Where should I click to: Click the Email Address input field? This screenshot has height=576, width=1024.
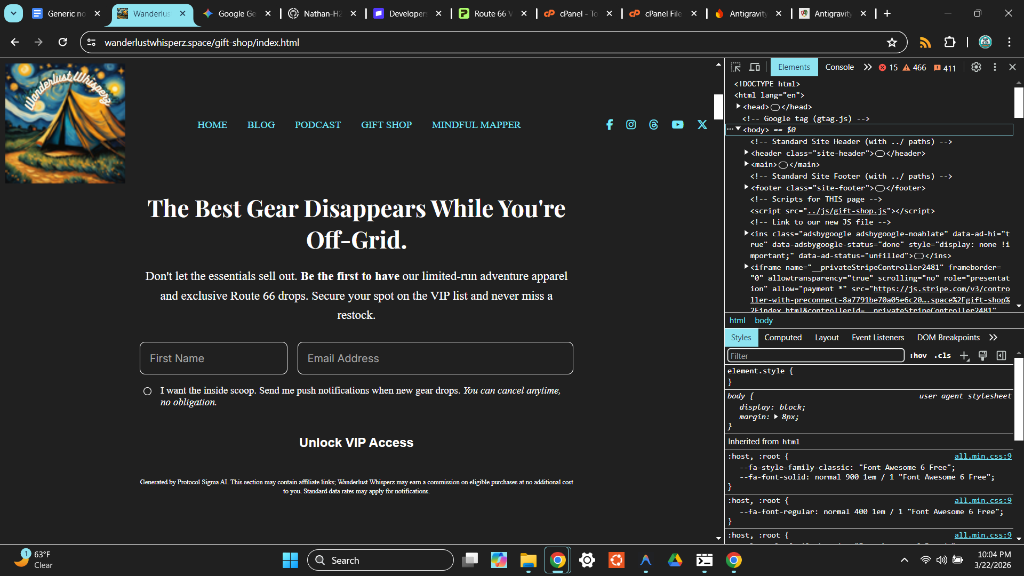coord(435,358)
